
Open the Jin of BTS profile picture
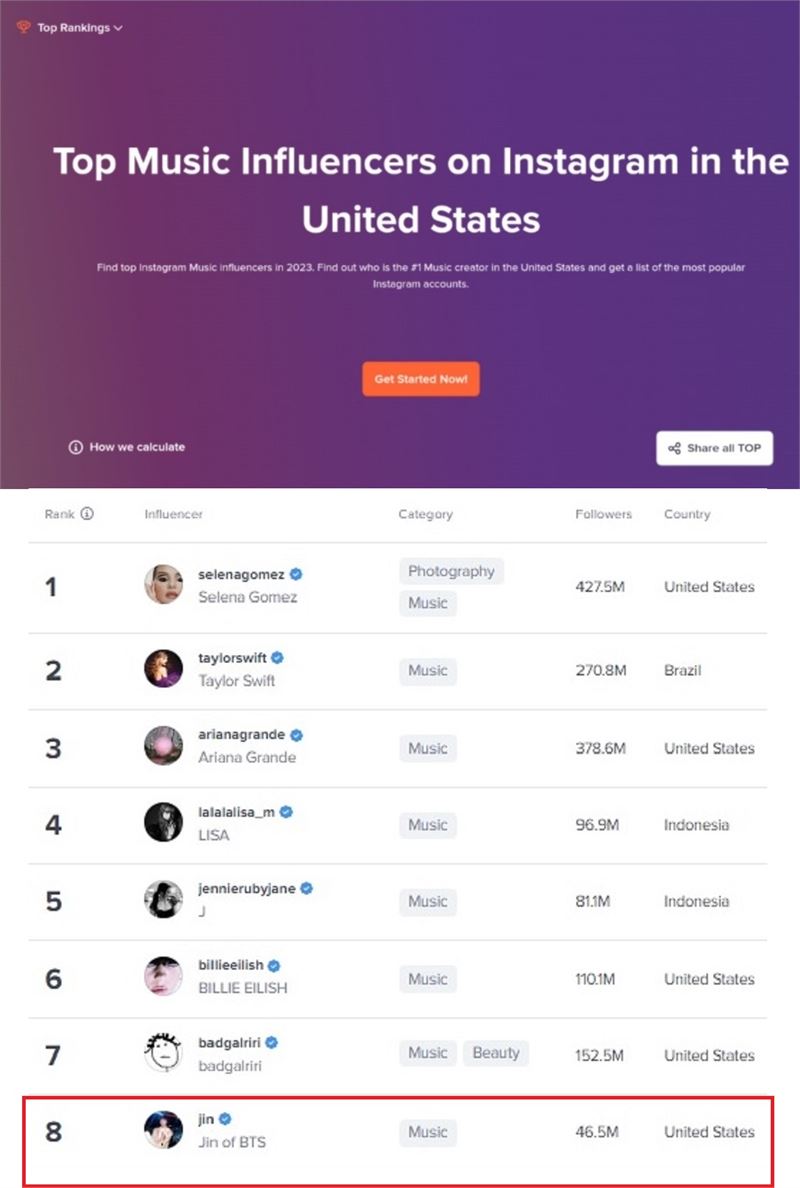(x=164, y=1130)
